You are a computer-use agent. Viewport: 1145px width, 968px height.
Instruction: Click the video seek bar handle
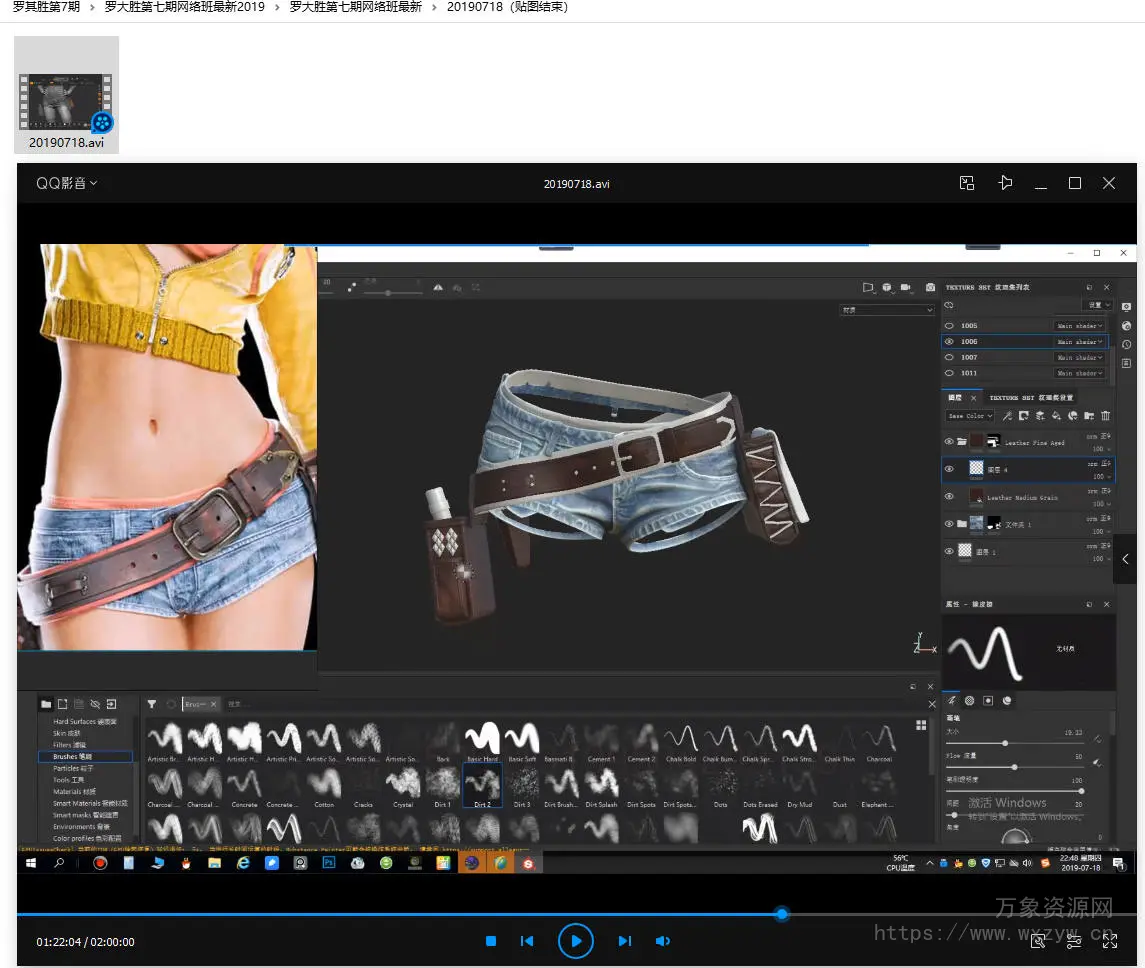pyautogui.click(x=782, y=914)
